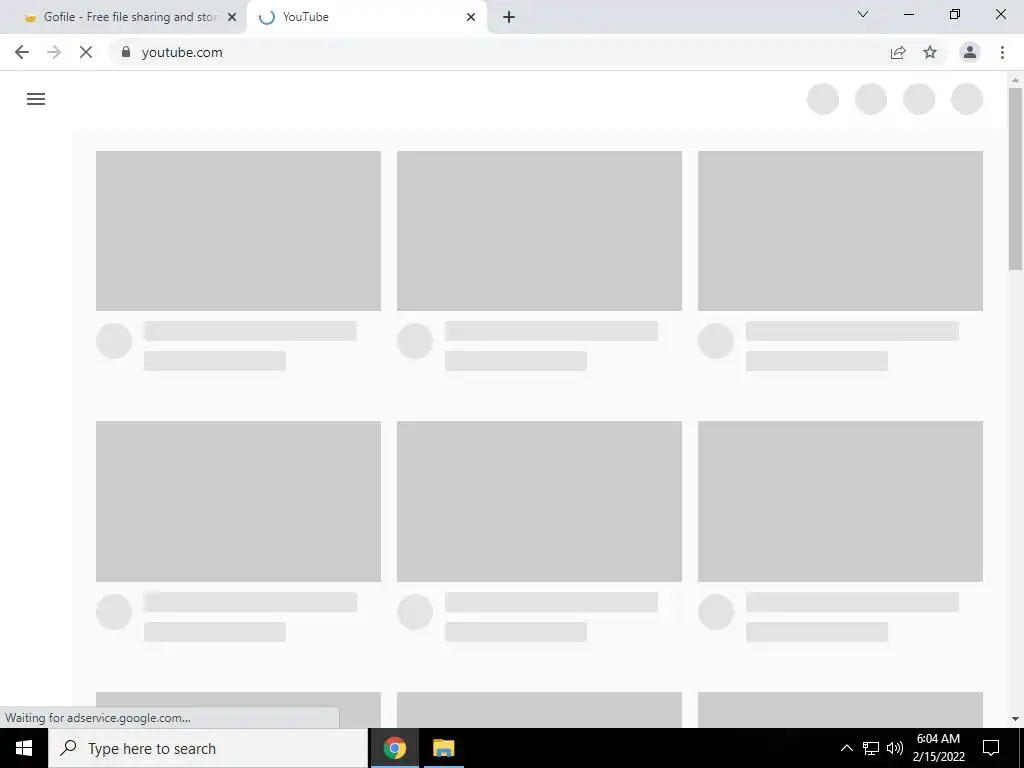Image resolution: width=1024 pixels, height=768 pixels.
Task: Share this page from the address bar
Action: (x=898, y=52)
